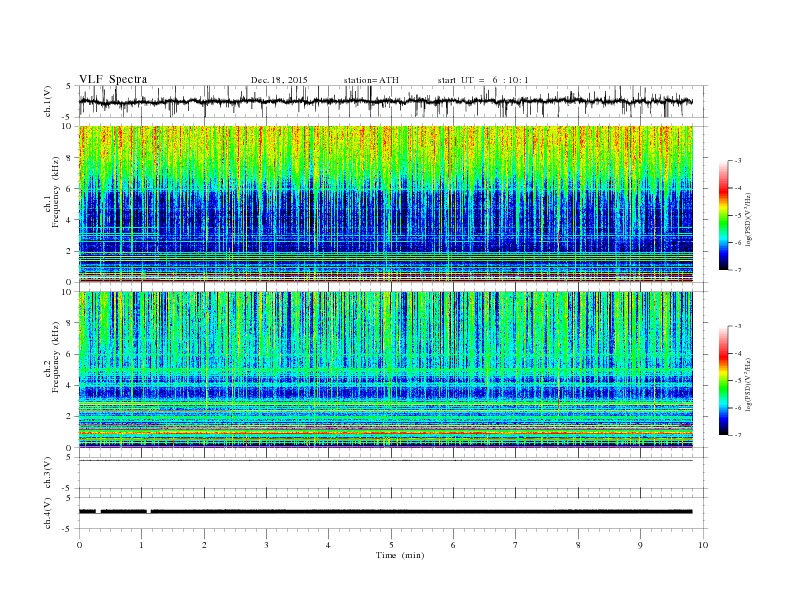Click time axis tick label "2"
The height and width of the screenshot is (612, 792).
coord(204,545)
